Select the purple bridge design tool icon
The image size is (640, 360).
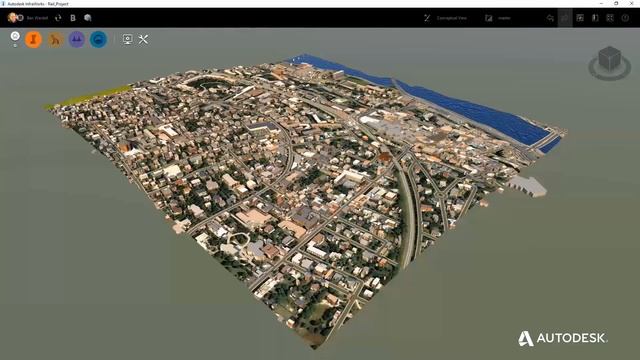(x=76, y=40)
